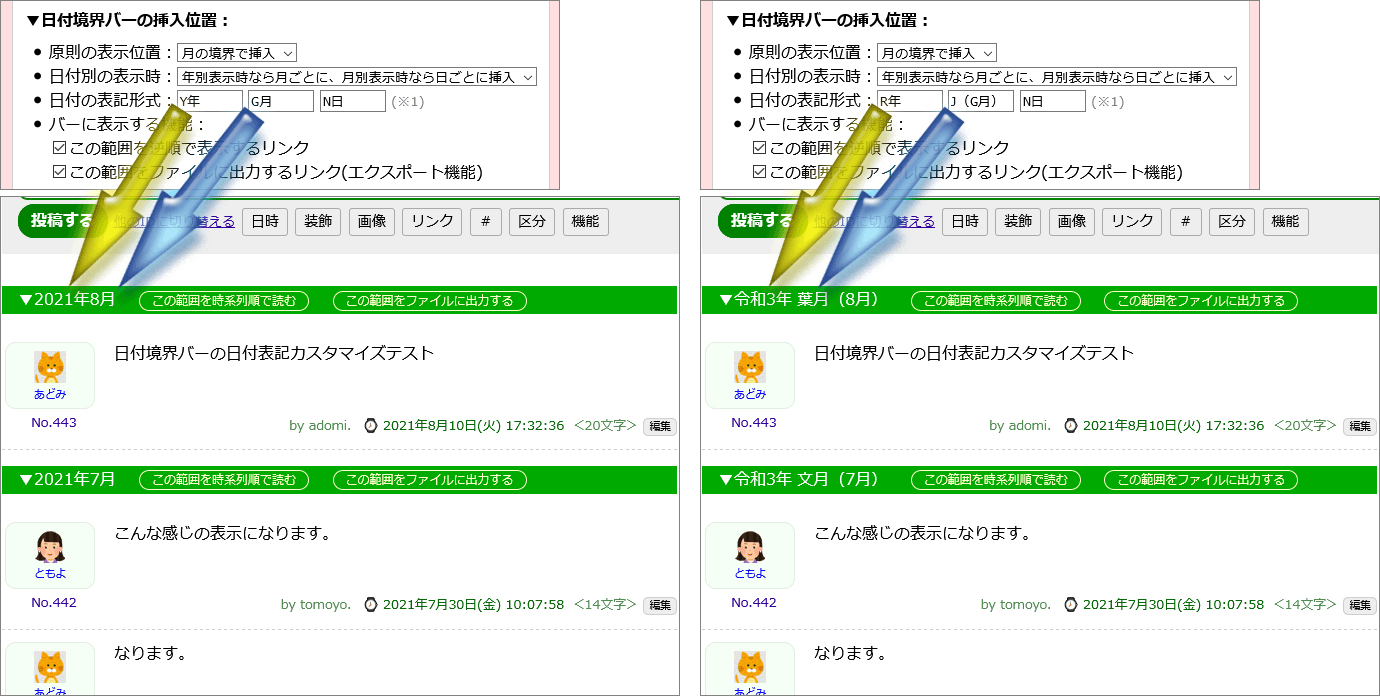The image size is (1380, 696).
Task: Click 日時 button above the 2021年8月 bar
Action: click(265, 222)
